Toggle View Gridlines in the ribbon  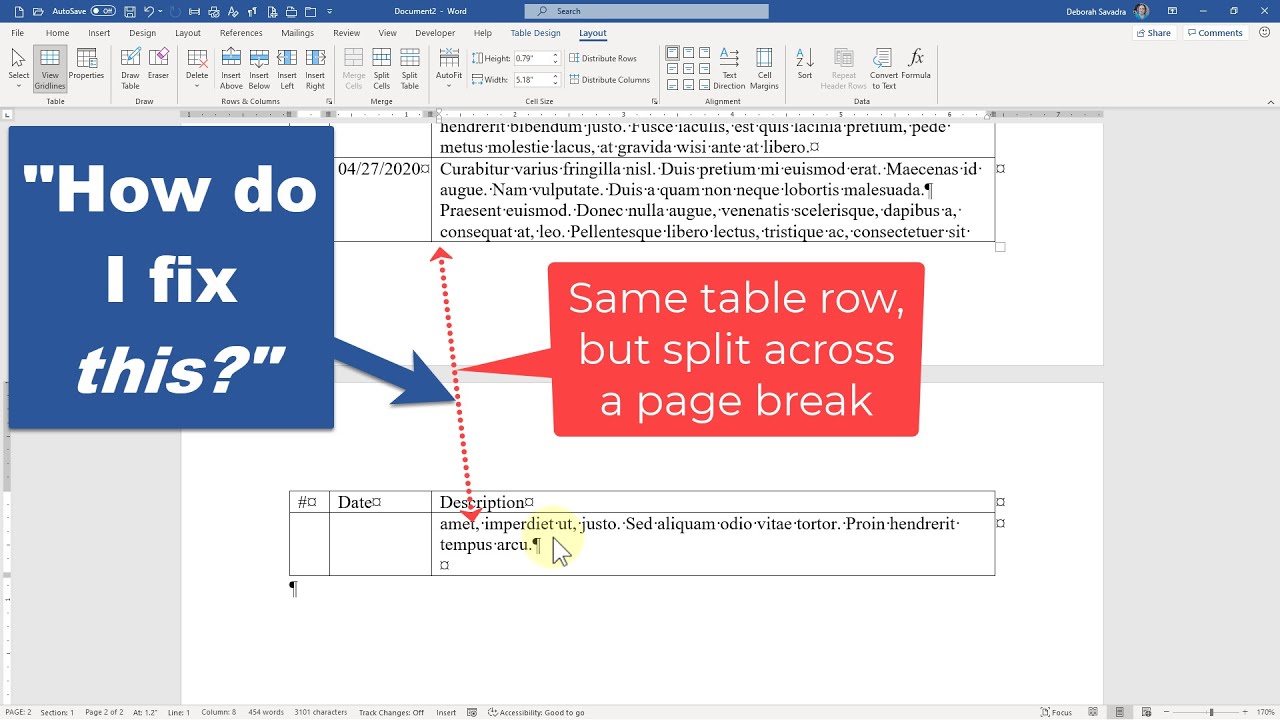coord(49,69)
